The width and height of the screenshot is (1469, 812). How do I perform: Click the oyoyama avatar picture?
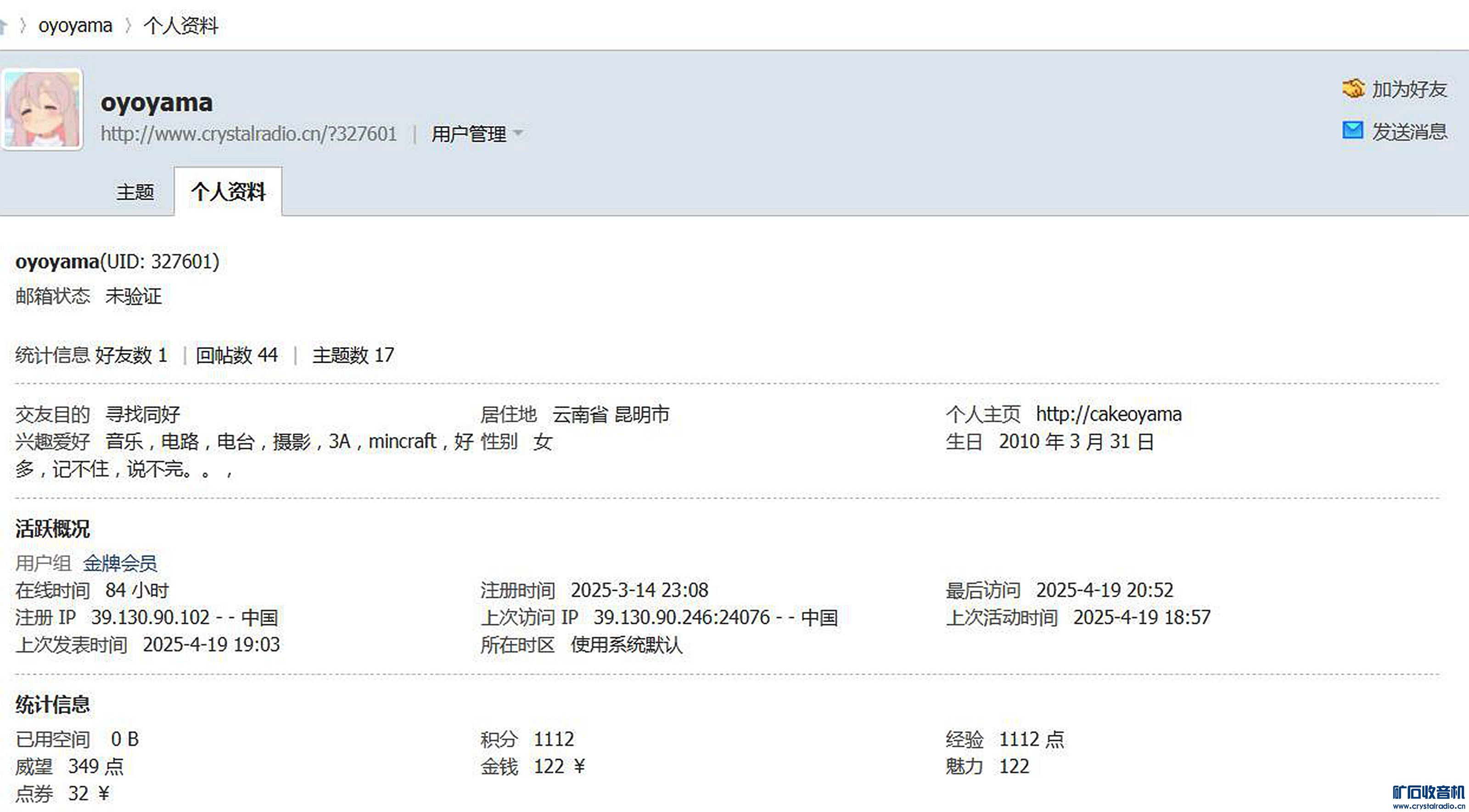click(42, 110)
